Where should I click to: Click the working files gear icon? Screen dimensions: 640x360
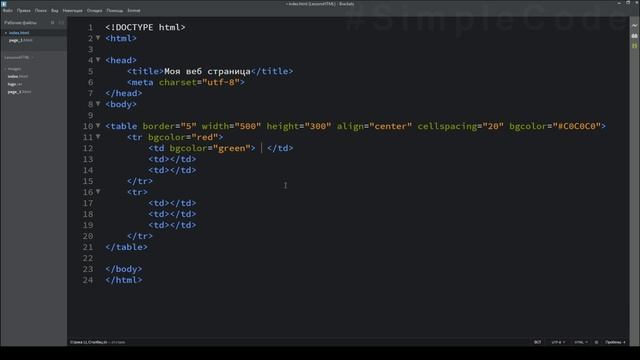pos(53,23)
